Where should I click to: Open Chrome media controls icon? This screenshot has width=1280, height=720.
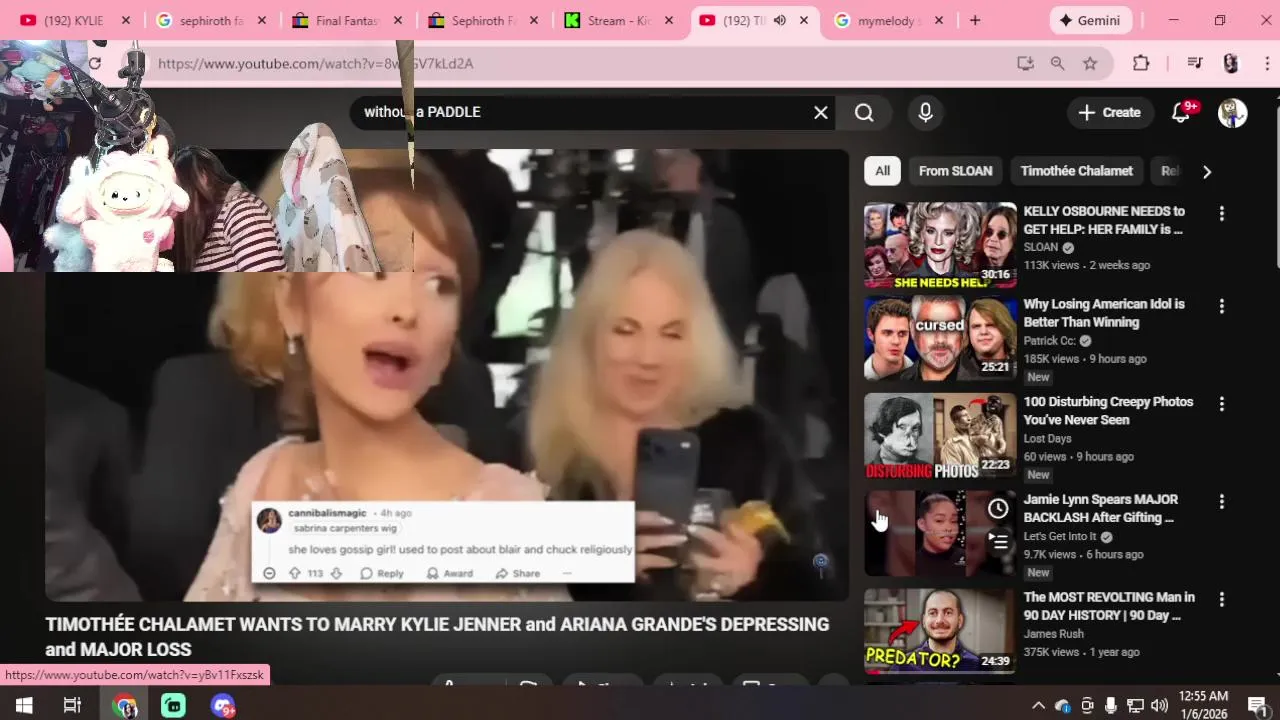tap(1194, 63)
